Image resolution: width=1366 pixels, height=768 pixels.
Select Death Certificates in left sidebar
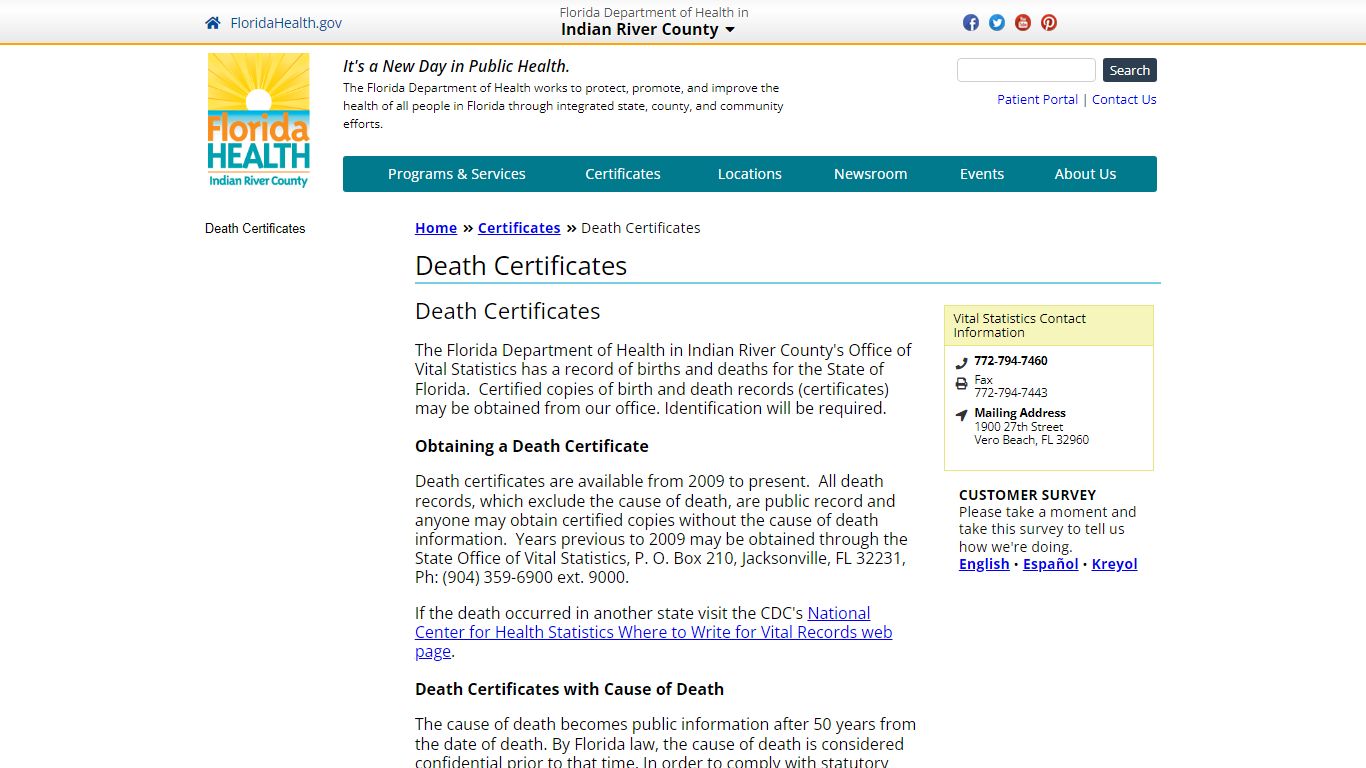coord(255,228)
